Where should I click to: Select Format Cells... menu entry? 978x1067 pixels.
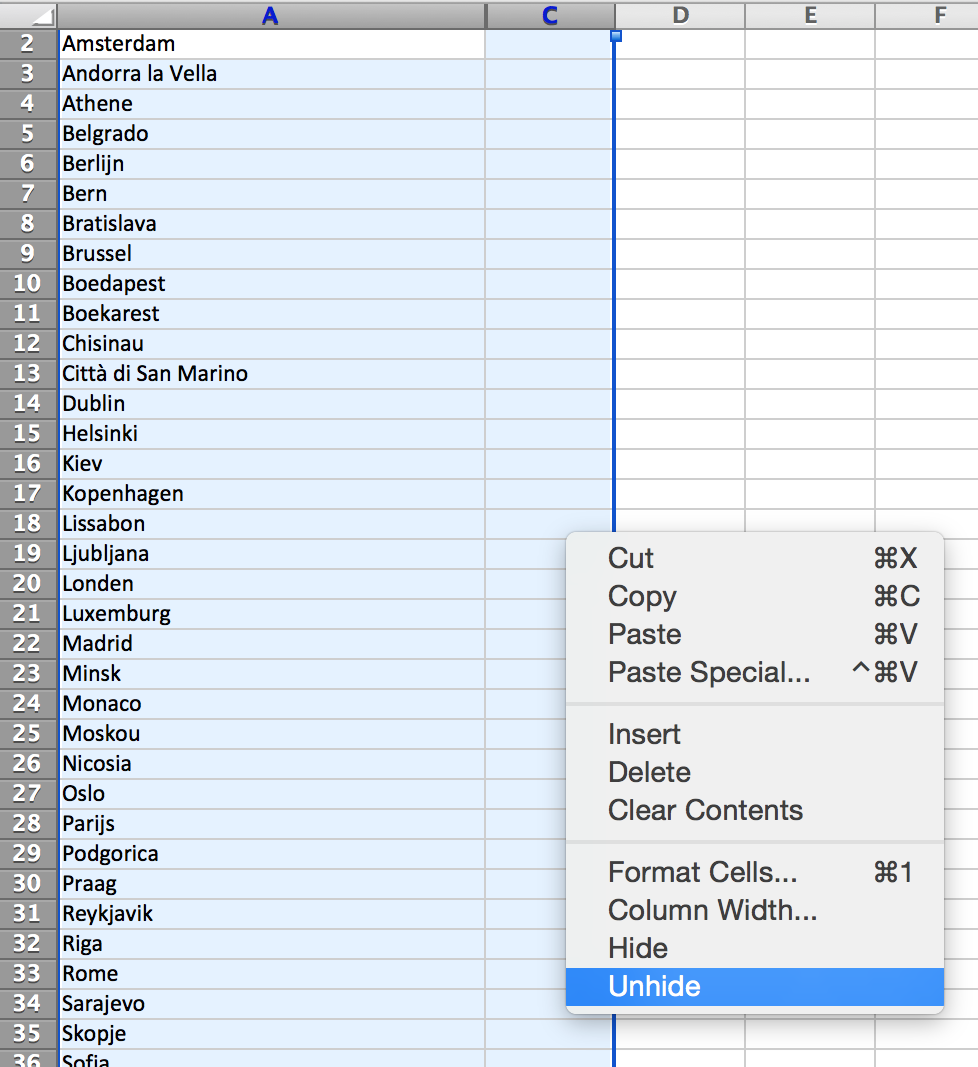point(702,872)
